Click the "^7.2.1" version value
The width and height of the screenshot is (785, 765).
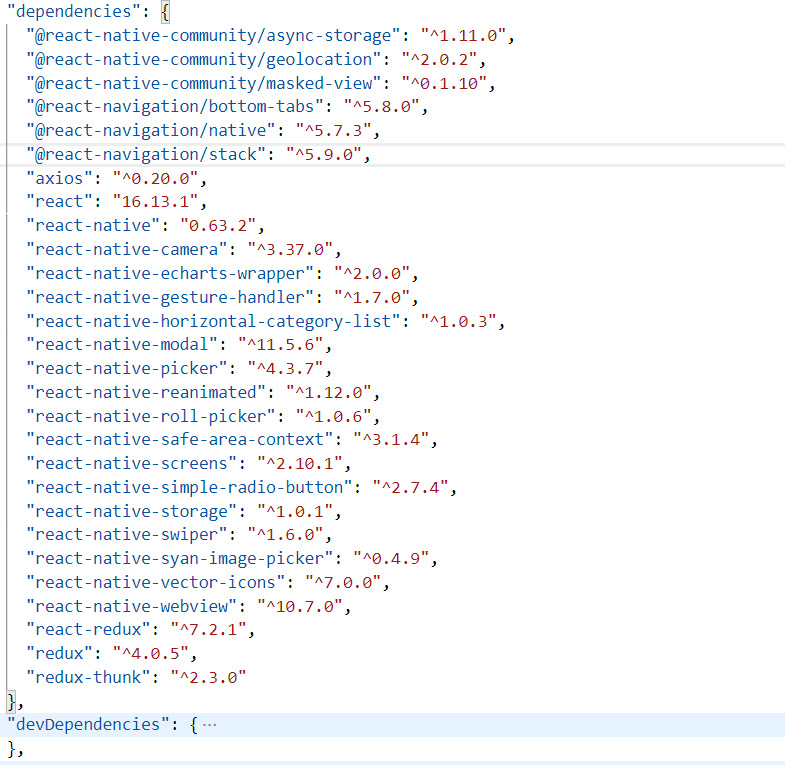pyautogui.click(x=209, y=630)
